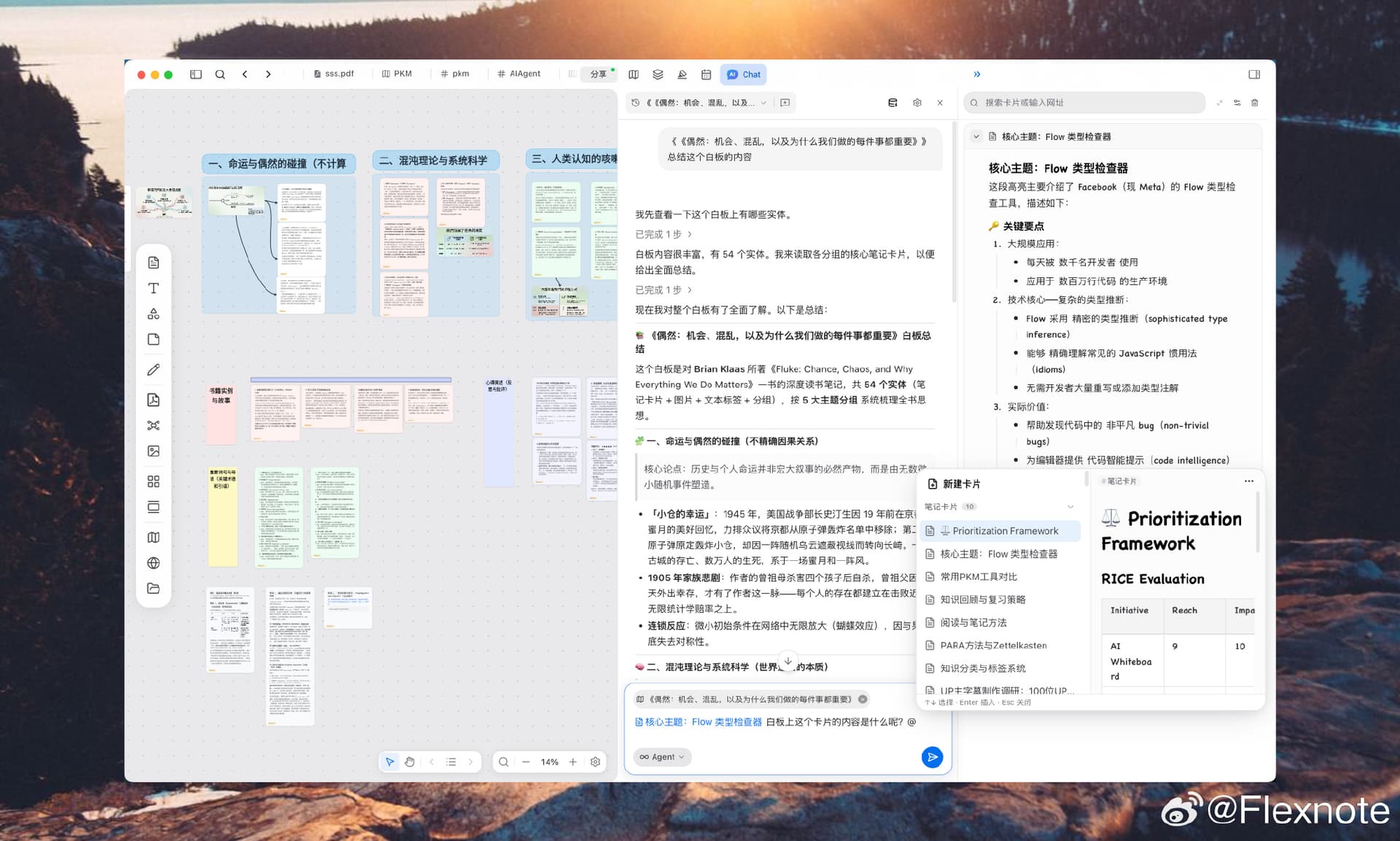The width and height of the screenshot is (1400, 841).
Task: Remove the attached whiteboard reference chip
Action: tap(863, 699)
